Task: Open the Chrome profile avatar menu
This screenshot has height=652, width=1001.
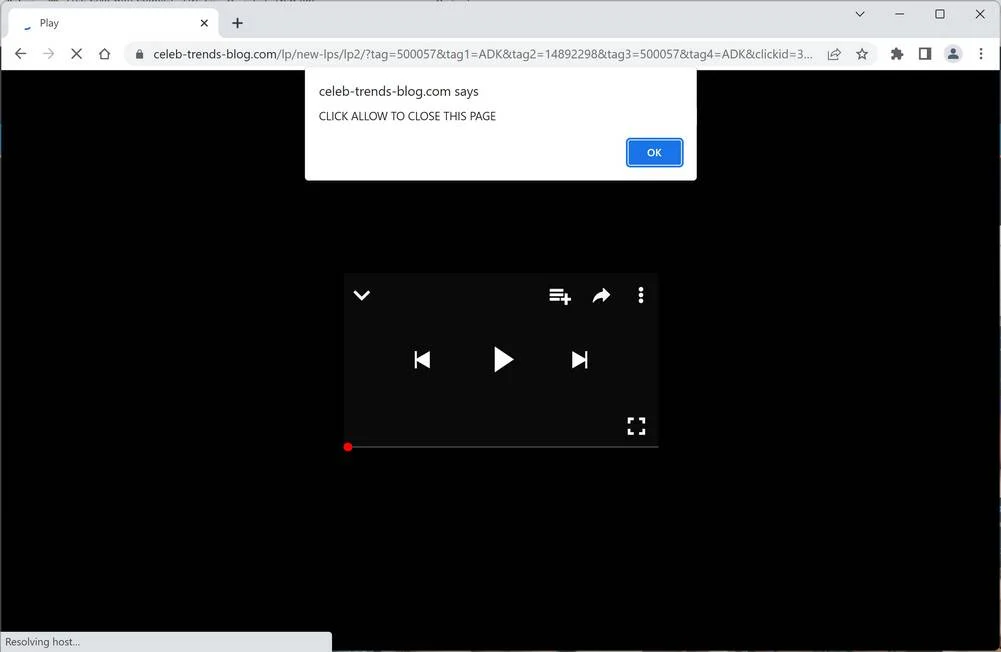Action: click(953, 54)
